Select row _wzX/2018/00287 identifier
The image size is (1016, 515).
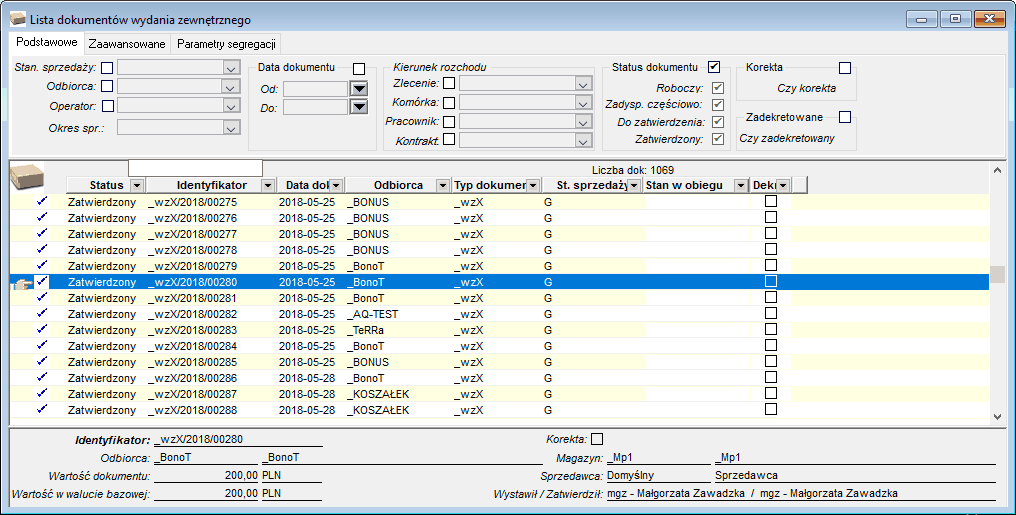point(192,395)
